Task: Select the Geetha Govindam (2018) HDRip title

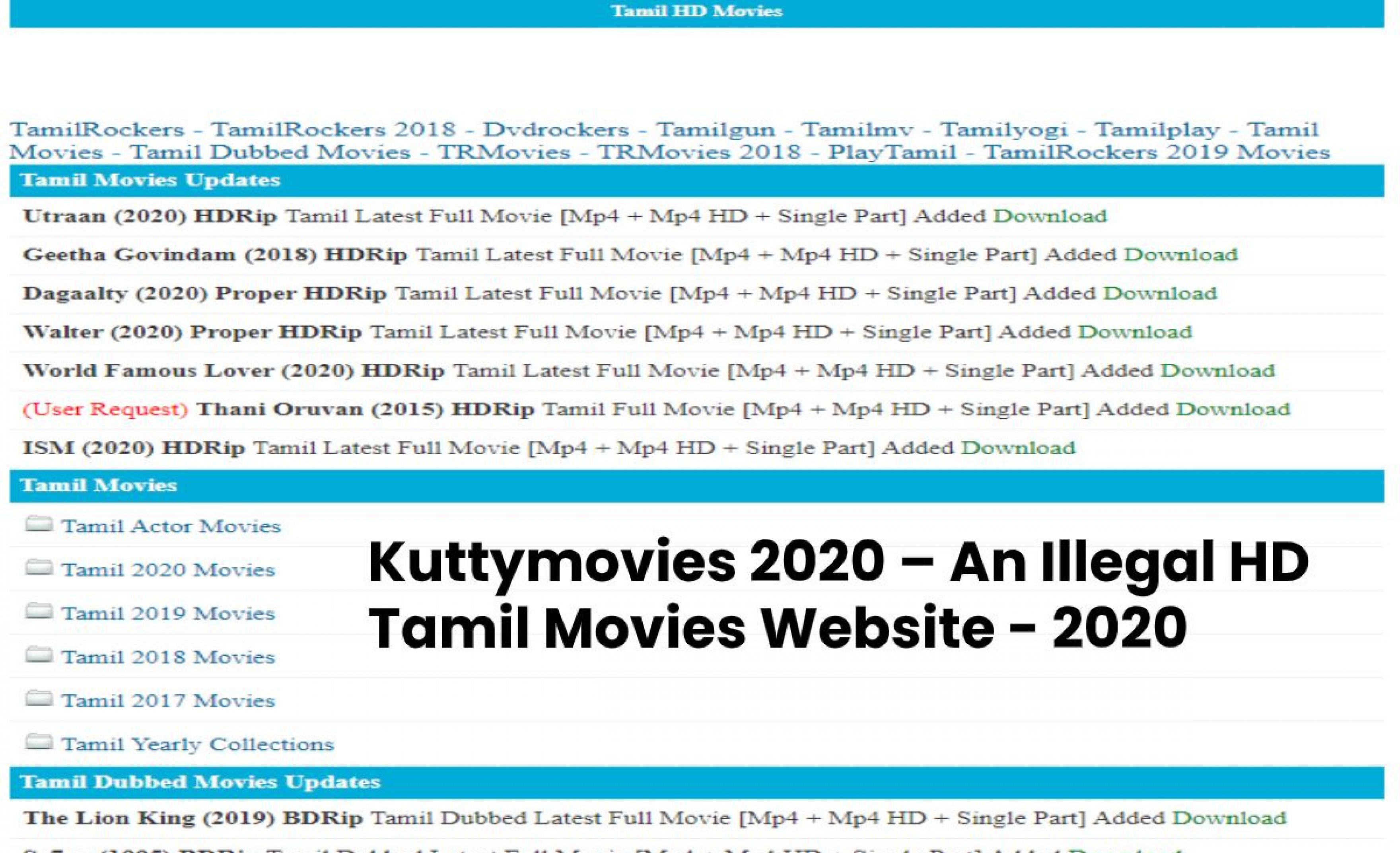Action: pos(215,255)
